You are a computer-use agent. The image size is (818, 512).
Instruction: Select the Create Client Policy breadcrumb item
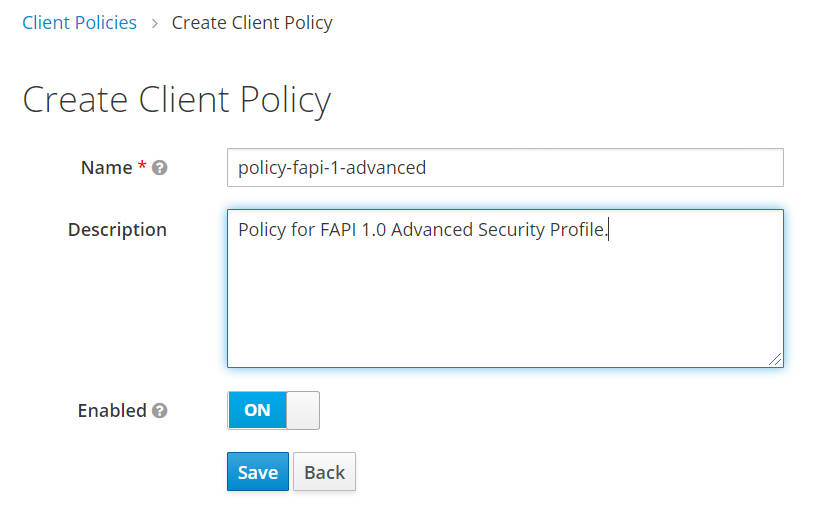252,23
